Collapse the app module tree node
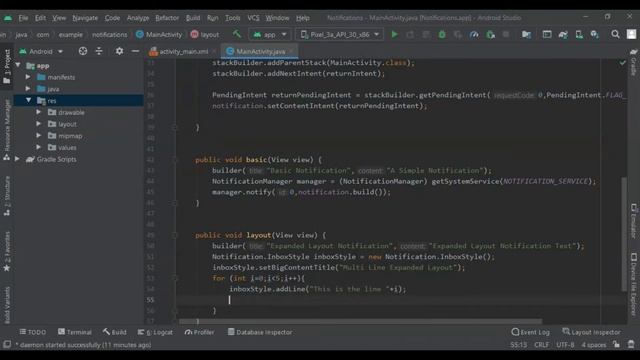The height and width of the screenshot is (360, 640). coord(18,65)
